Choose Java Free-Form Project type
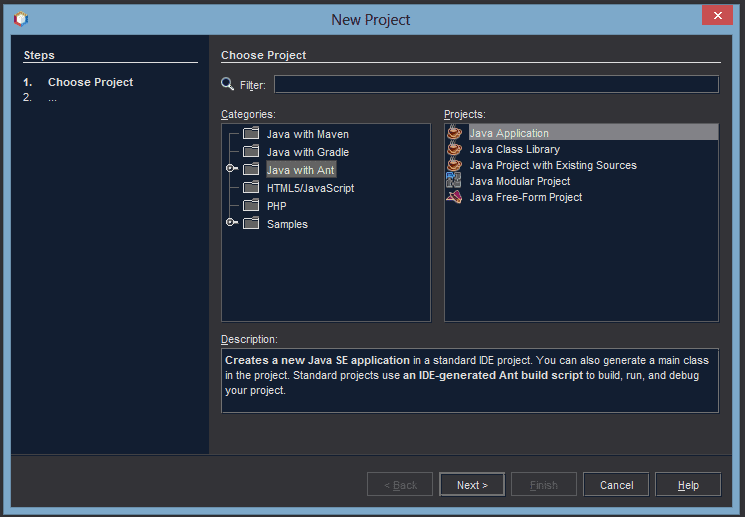The image size is (745, 517). [x=525, y=197]
